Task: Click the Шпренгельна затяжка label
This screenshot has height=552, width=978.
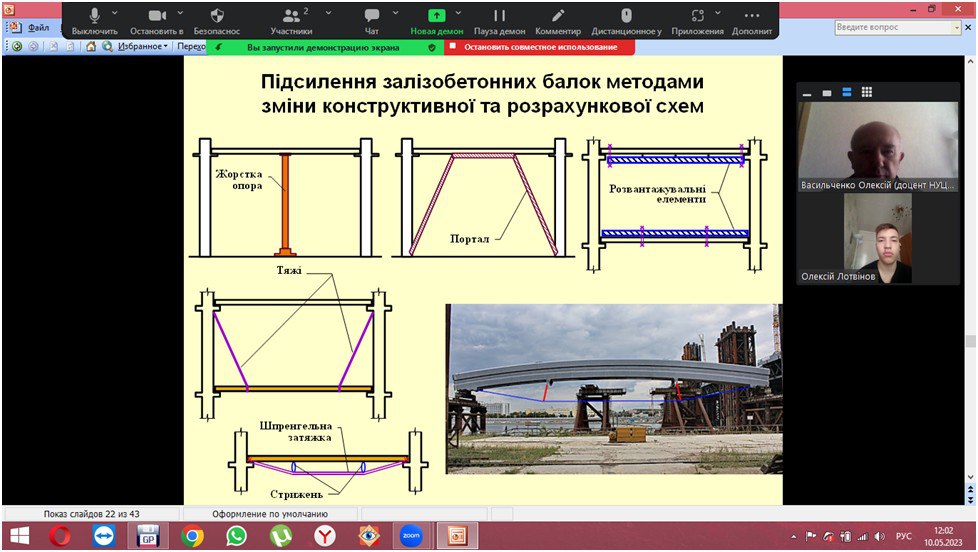Action: click(296, 432)
